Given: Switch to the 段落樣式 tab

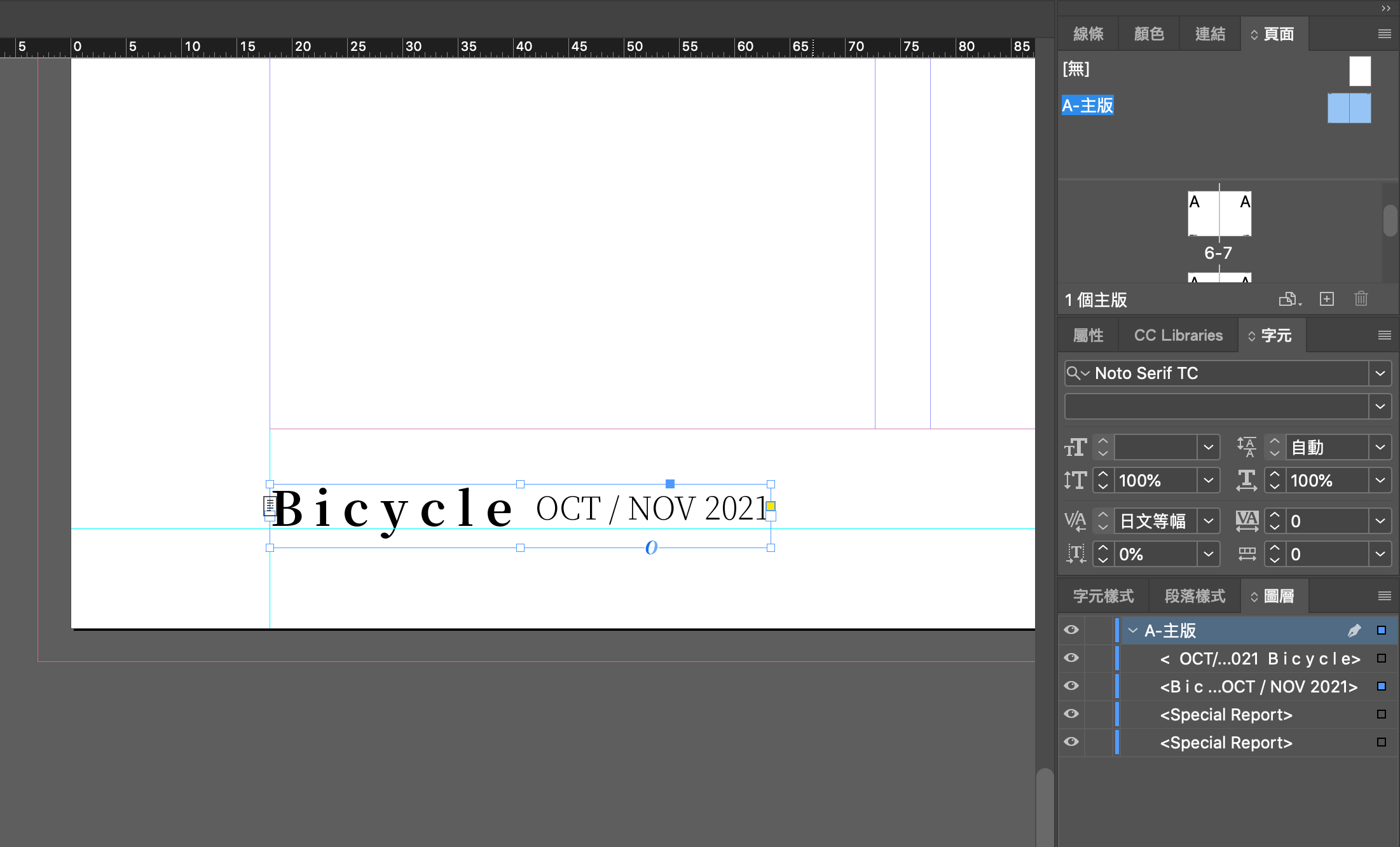Looking at the screenshot, I should click(1195, 596).
